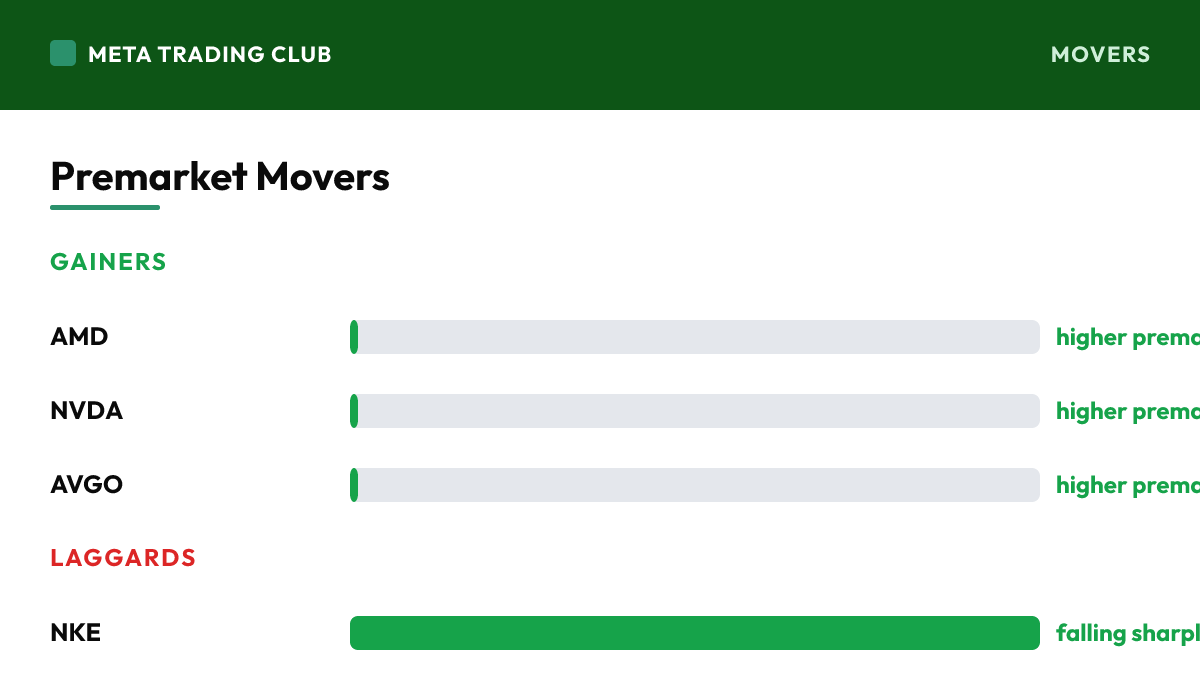Click the NVDA progress bar track
The image size is (1200, 680).
(695, 411)
